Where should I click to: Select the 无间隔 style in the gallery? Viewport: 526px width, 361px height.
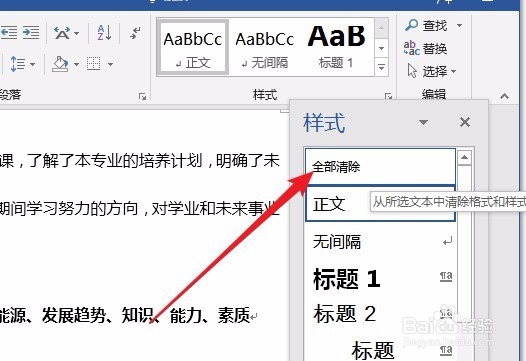(x=265, y=47)
